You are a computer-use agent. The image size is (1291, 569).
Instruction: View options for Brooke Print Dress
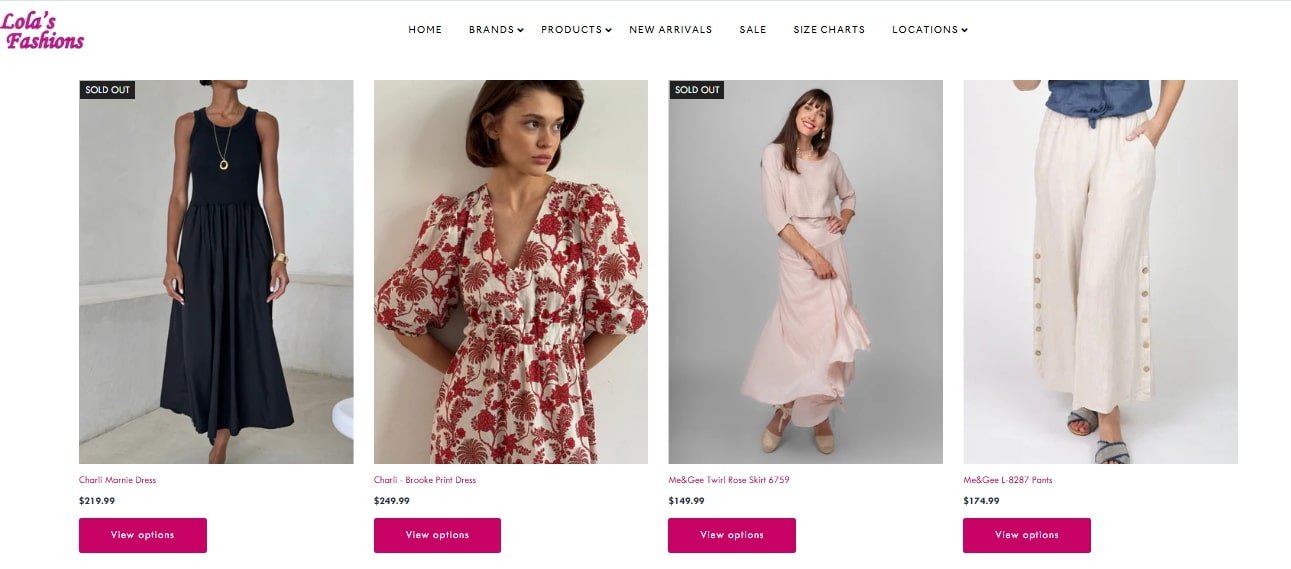click(x=437, y=535)
